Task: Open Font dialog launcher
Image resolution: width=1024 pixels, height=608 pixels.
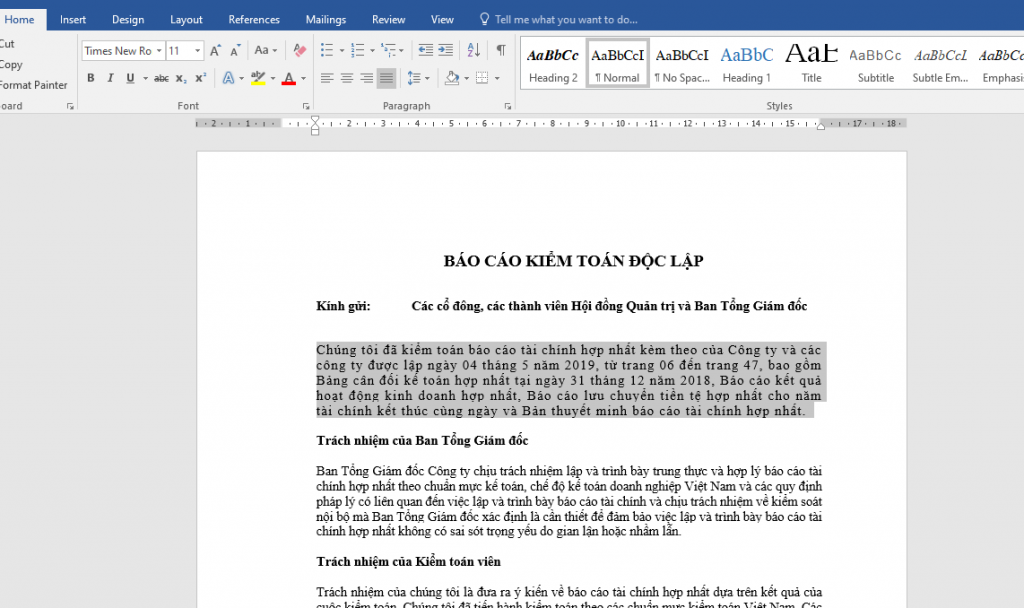Action: click(306, 106)
